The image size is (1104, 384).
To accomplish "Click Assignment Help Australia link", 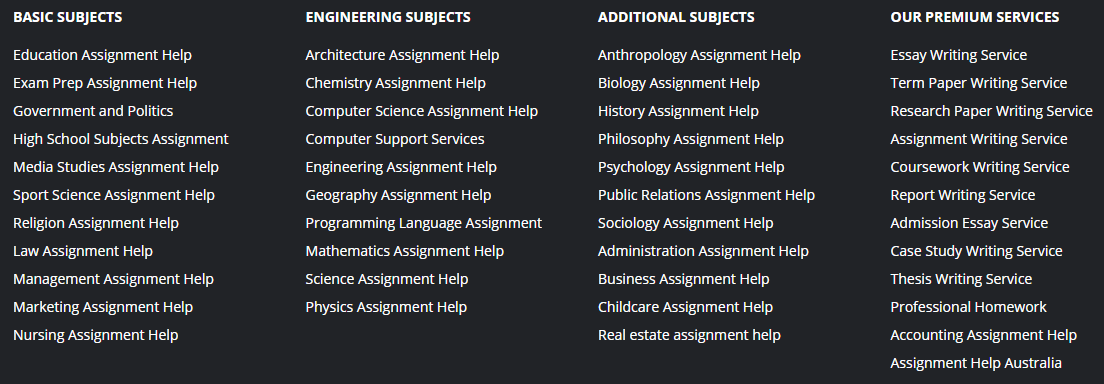I will (x=976, y=364).
